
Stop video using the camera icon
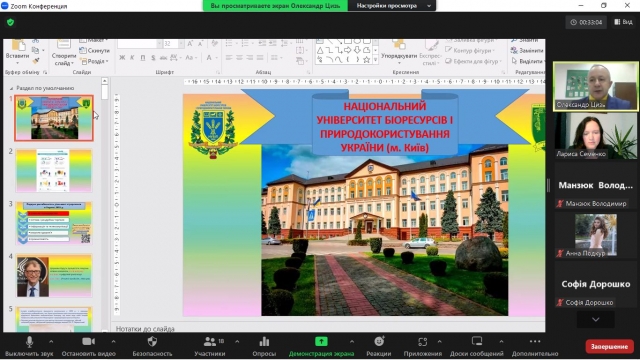coord(88,342)
